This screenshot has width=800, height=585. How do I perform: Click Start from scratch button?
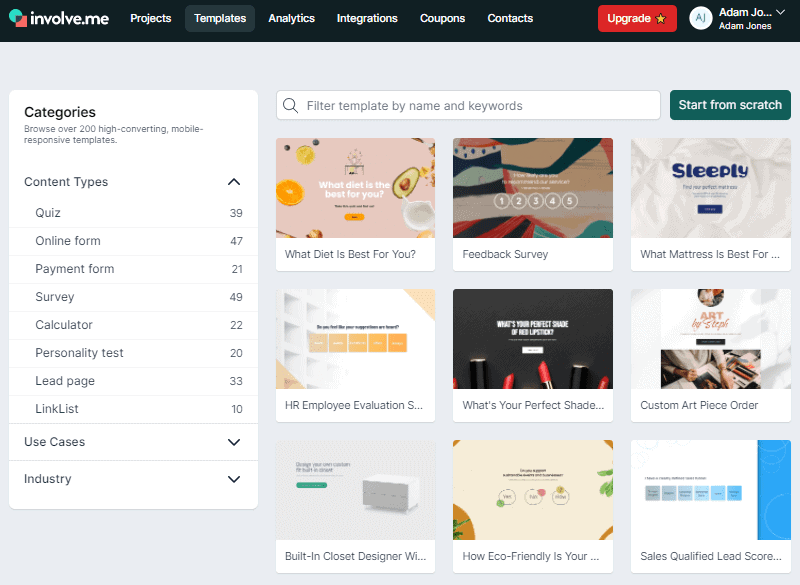[x=730, y=105]
